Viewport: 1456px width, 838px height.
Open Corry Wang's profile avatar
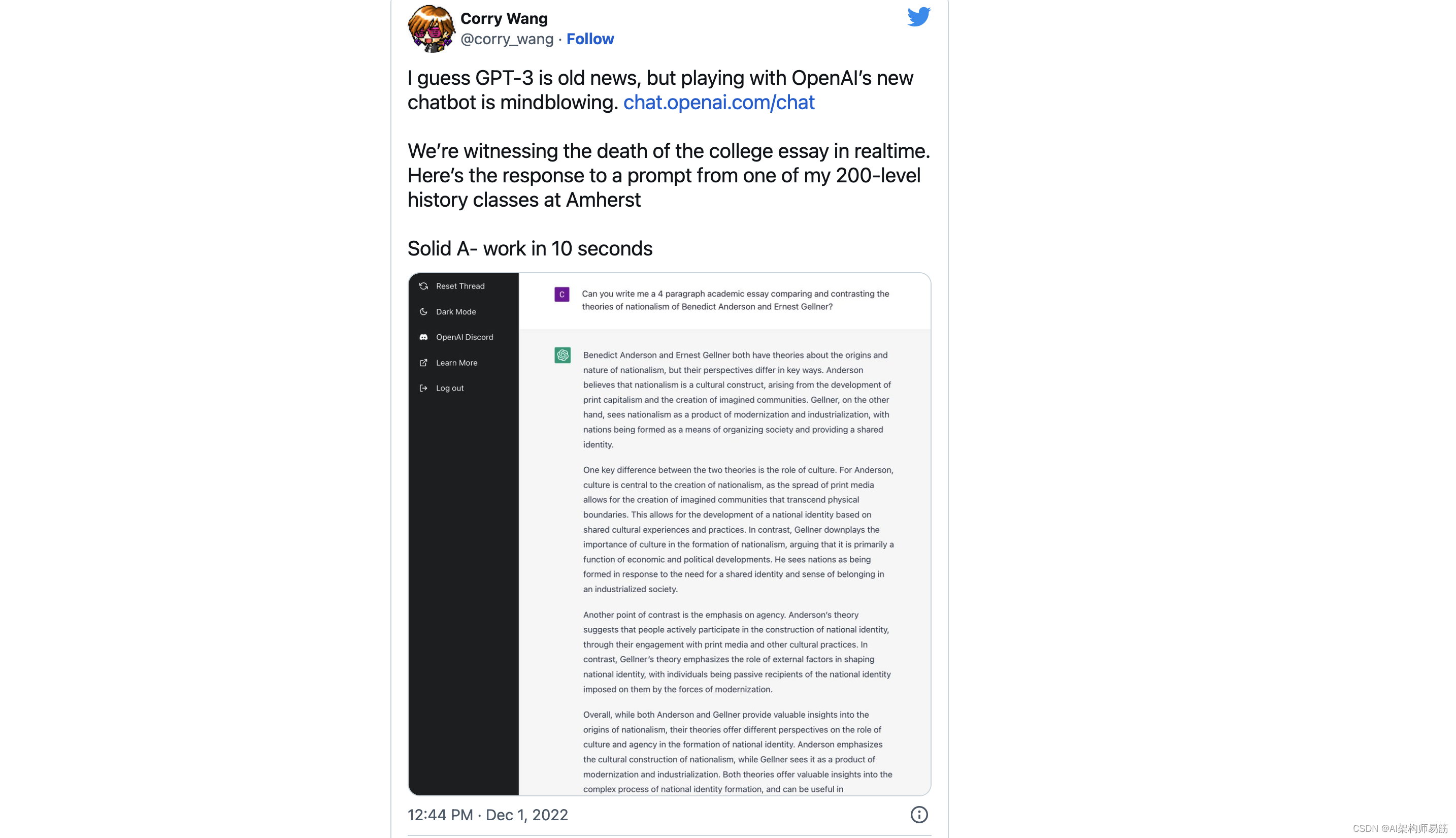431,29
